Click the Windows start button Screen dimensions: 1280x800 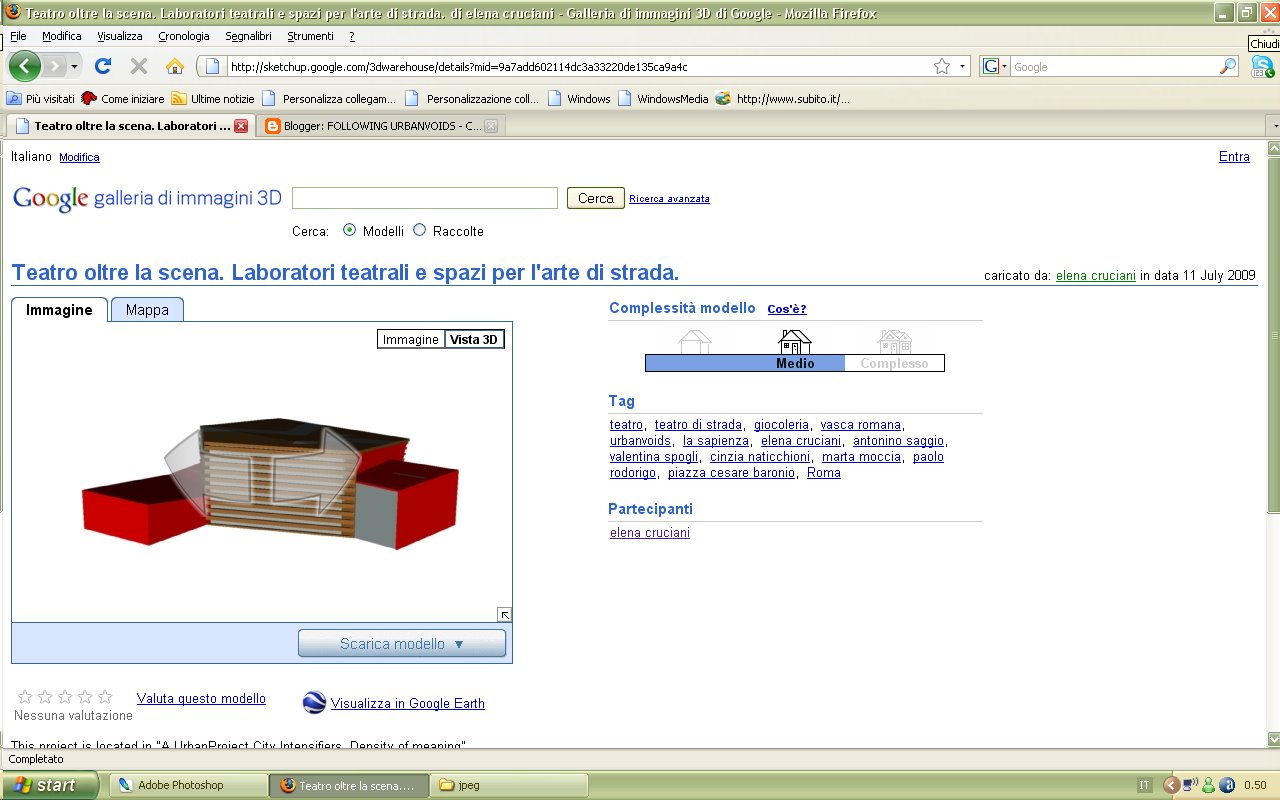49,785
